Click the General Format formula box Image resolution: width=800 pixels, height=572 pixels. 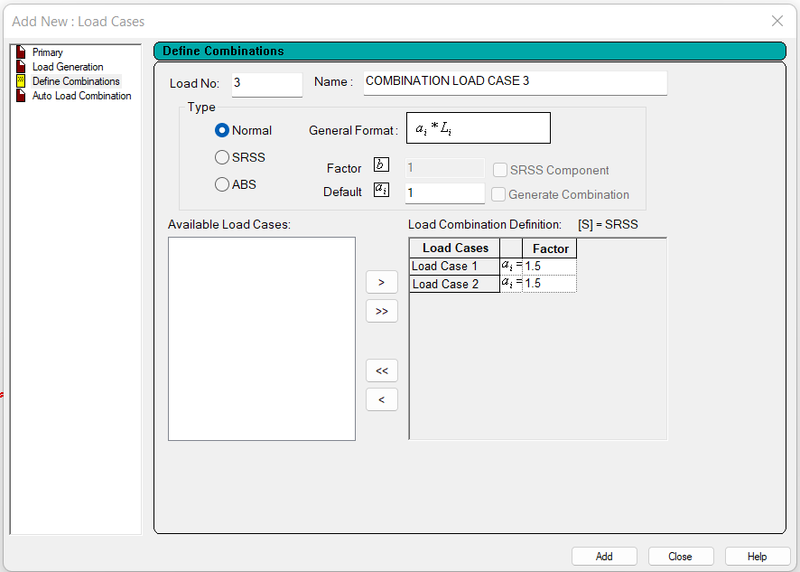click(x=478, y=128)
